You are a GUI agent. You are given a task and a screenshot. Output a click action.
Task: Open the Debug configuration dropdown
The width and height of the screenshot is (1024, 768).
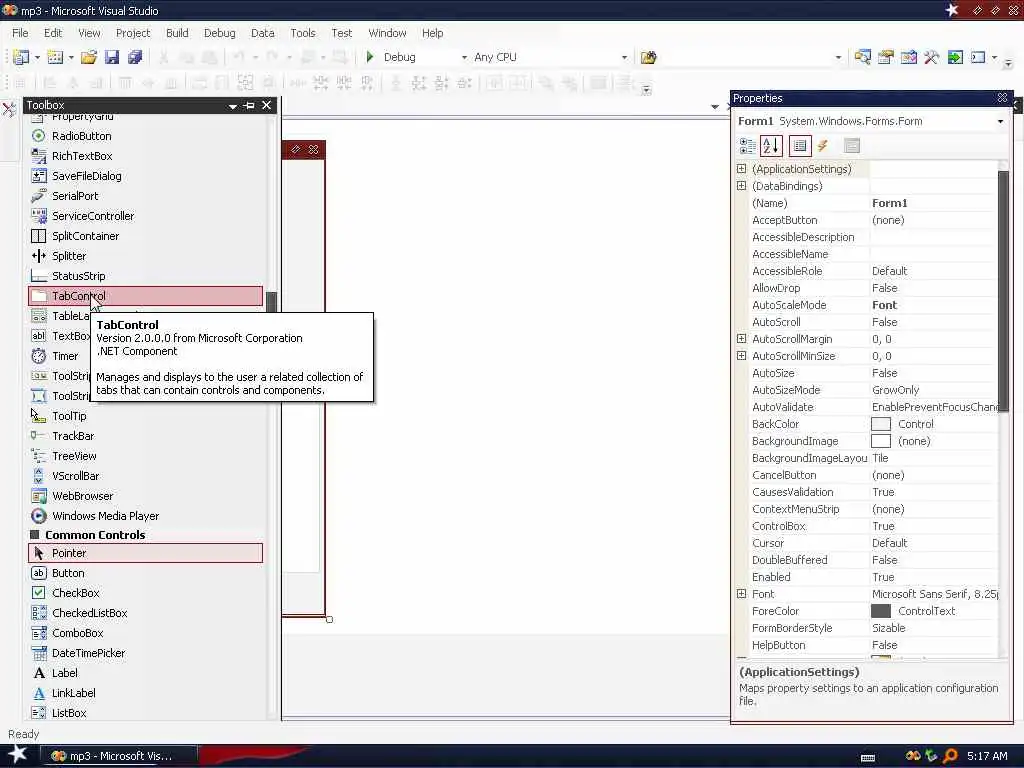click(464, 57)
